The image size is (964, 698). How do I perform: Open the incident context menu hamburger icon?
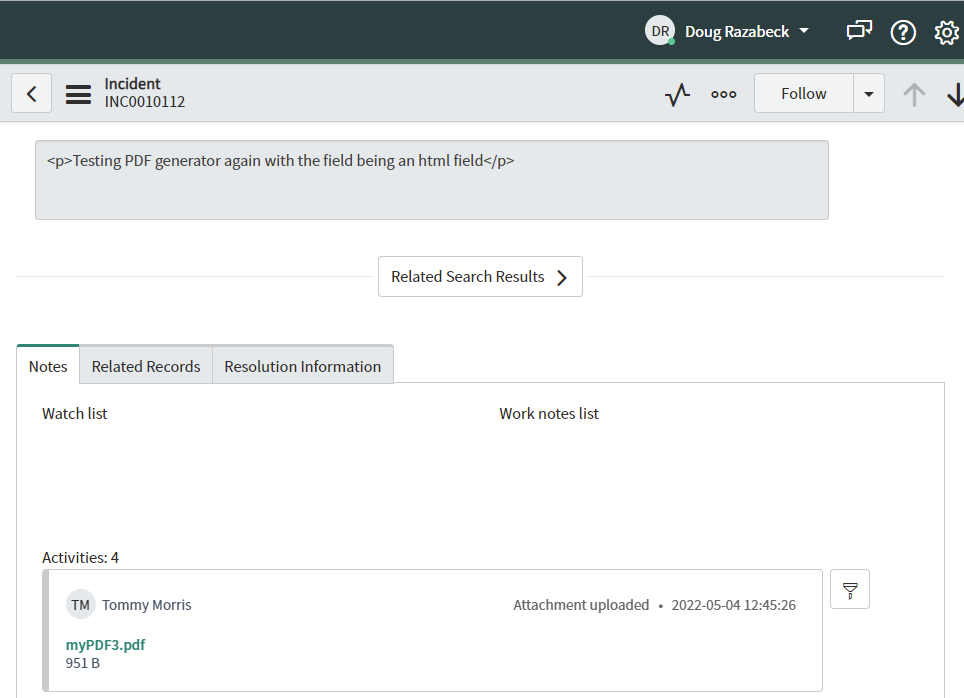78,93
